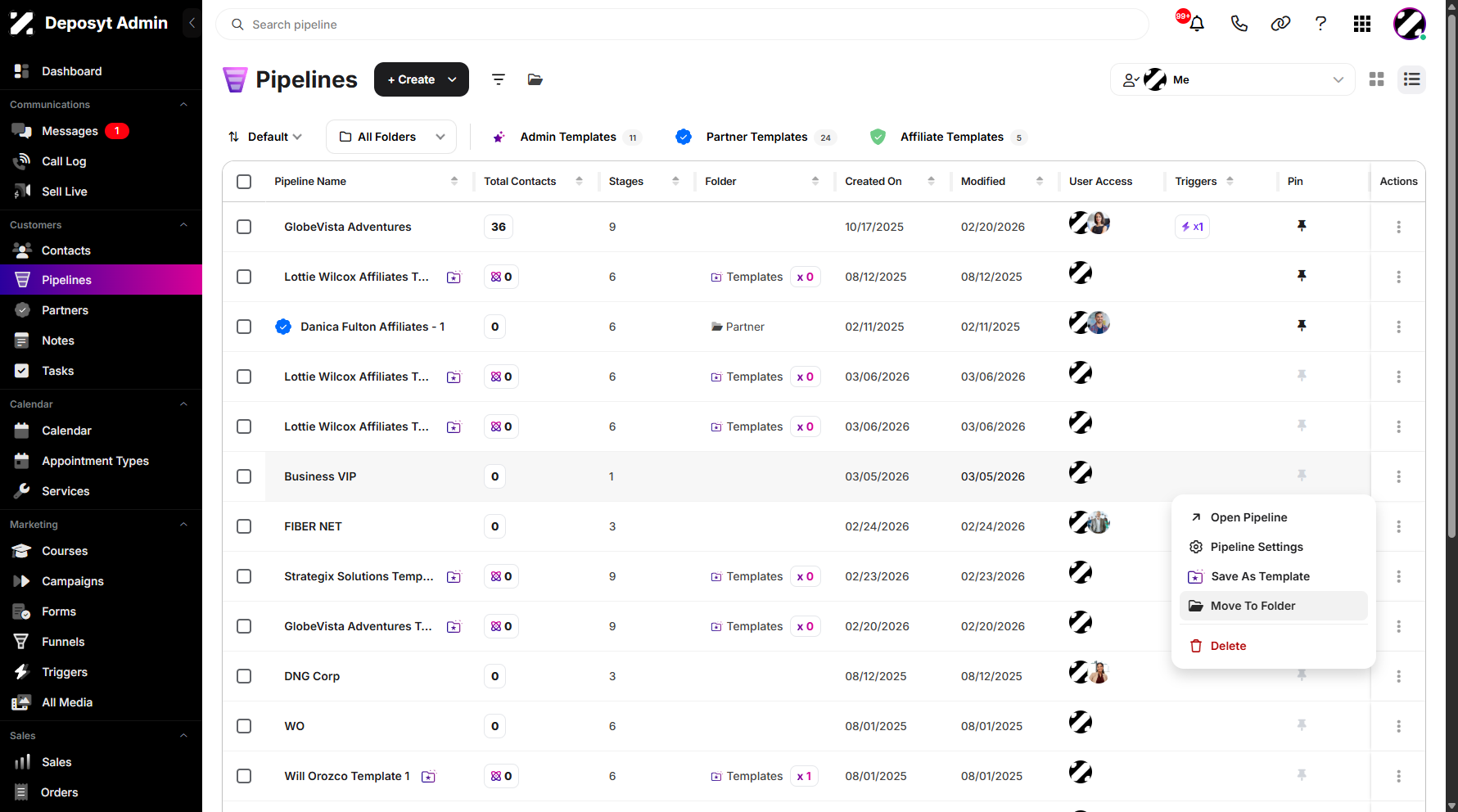Tick the DNG Corp row checkbox

click(x=244, y=676)
